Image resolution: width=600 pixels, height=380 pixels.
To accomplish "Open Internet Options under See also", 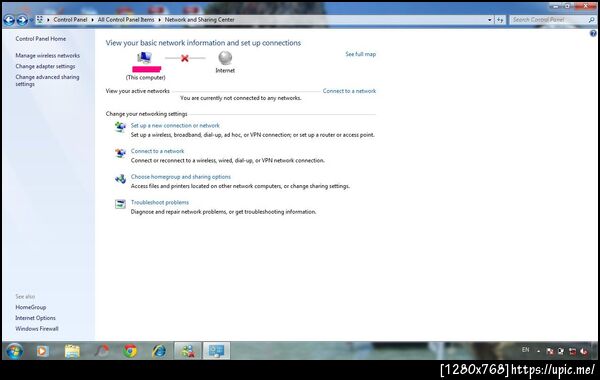I will [35, 318].
